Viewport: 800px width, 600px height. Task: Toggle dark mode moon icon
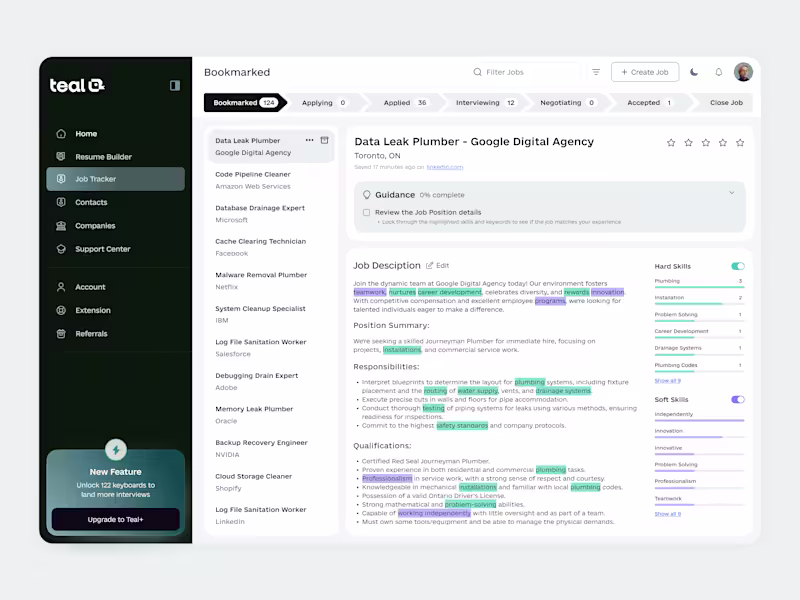click(694, 72)
